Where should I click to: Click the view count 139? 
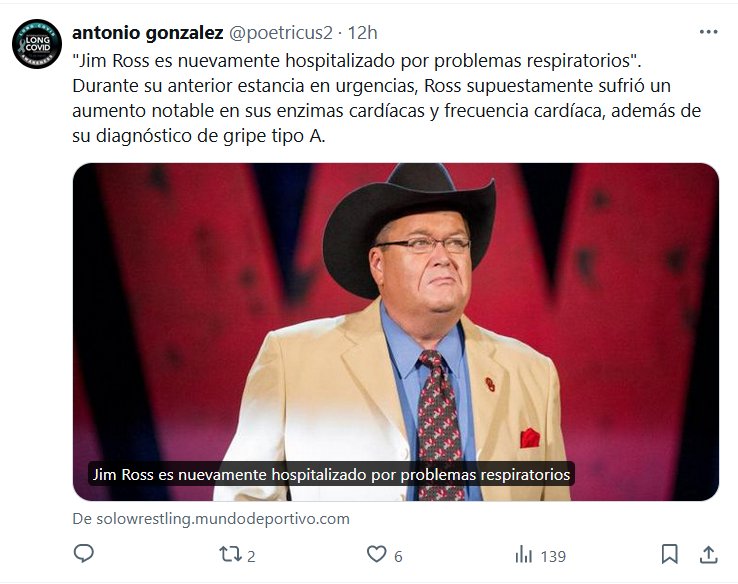553,556
